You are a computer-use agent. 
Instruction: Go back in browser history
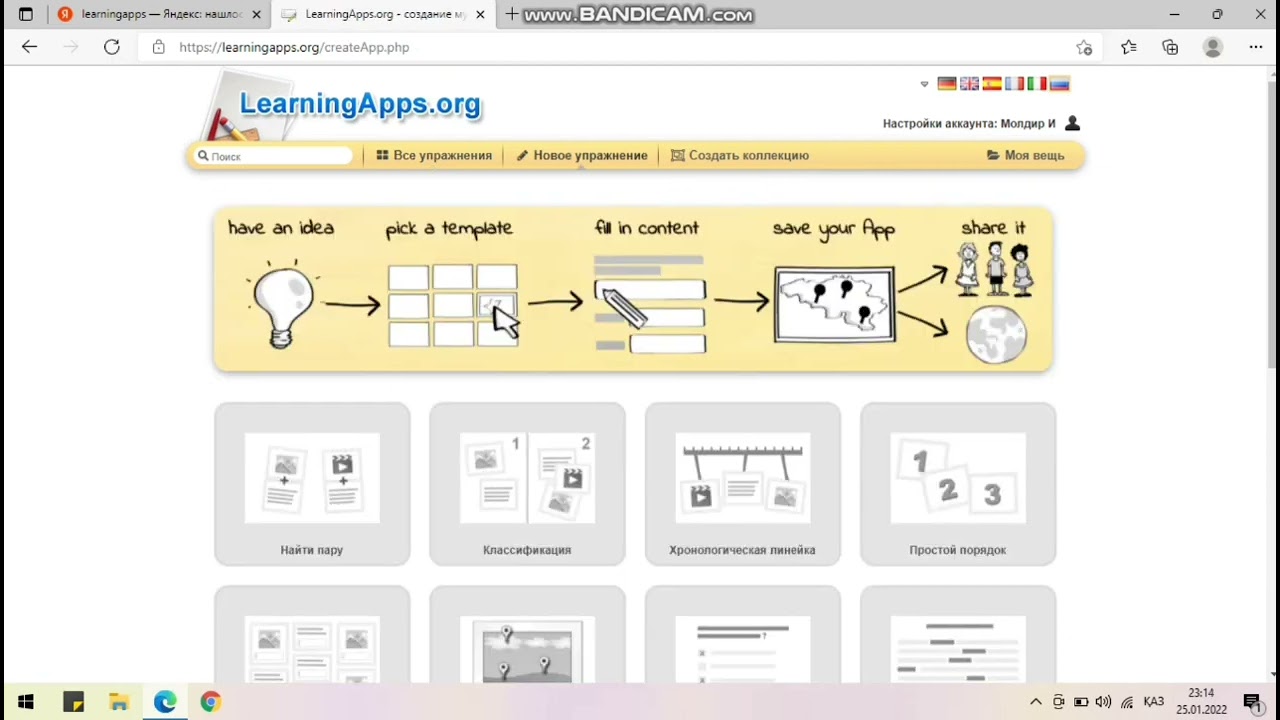coord(29,47)
